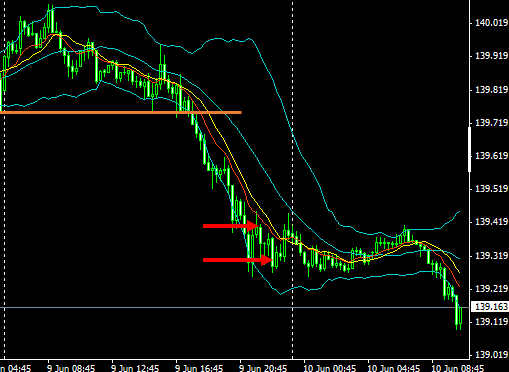The height and width of the screenshot is (372, 509).
Task: Click the 139.219 price axis label
Action: point(491,289)
